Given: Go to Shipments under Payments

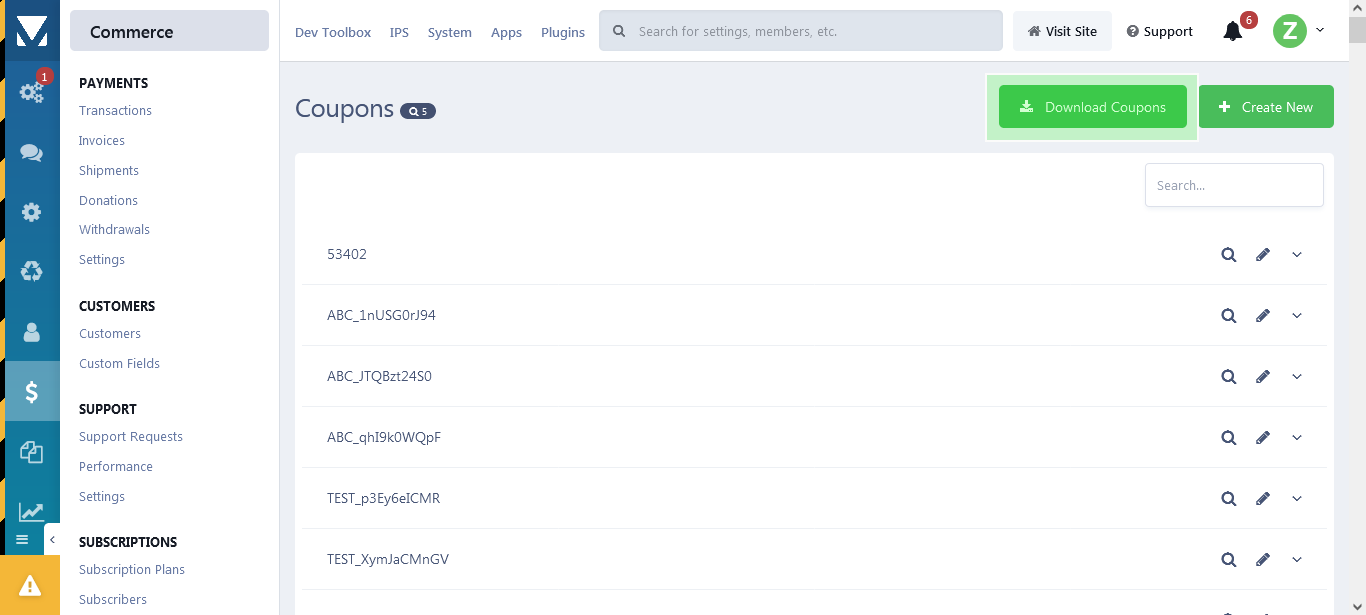Looking at the screenshot, I should pyautogui.click(x=109, y=170).
